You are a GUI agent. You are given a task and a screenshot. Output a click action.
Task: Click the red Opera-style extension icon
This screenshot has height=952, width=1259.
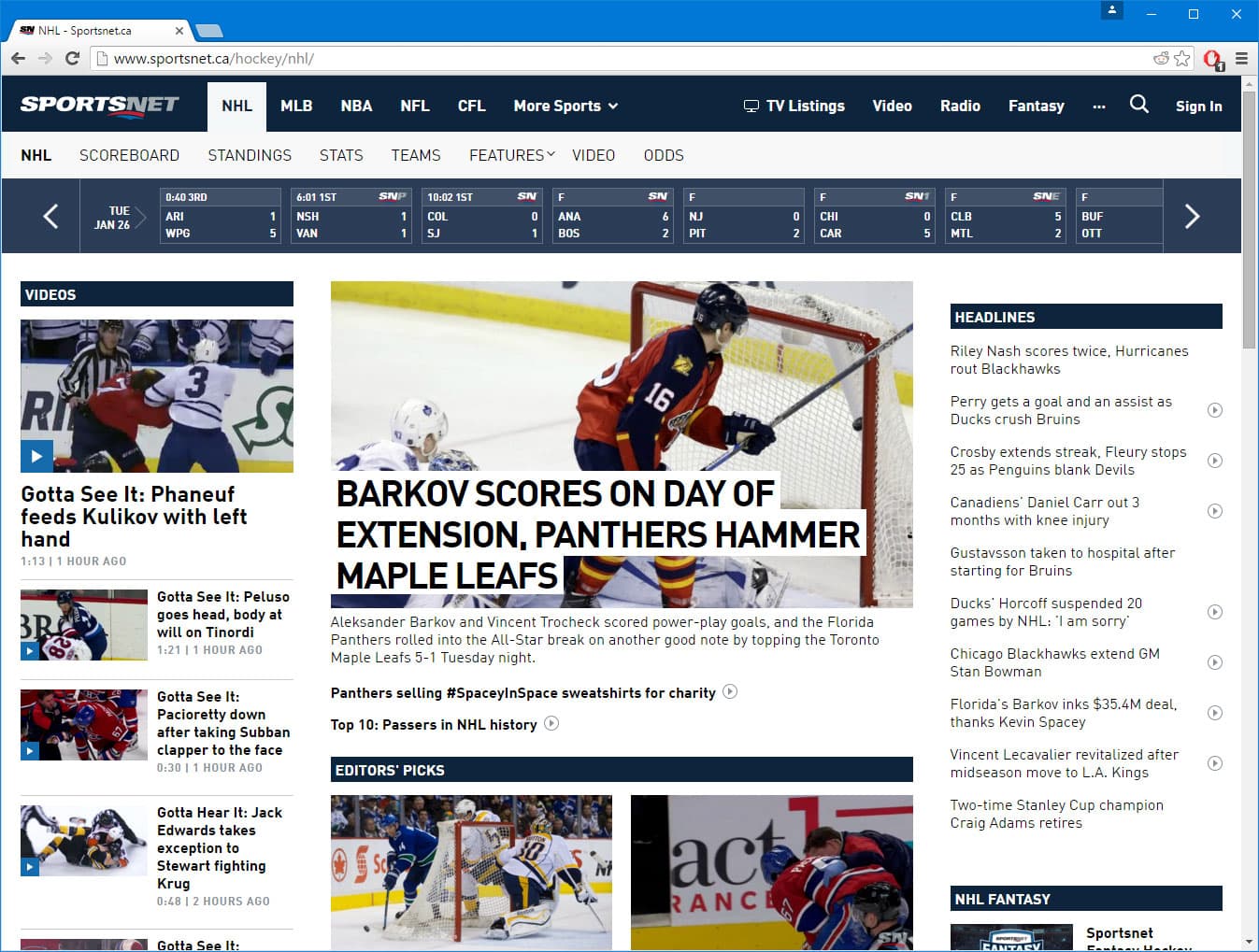pos(1213,59)
